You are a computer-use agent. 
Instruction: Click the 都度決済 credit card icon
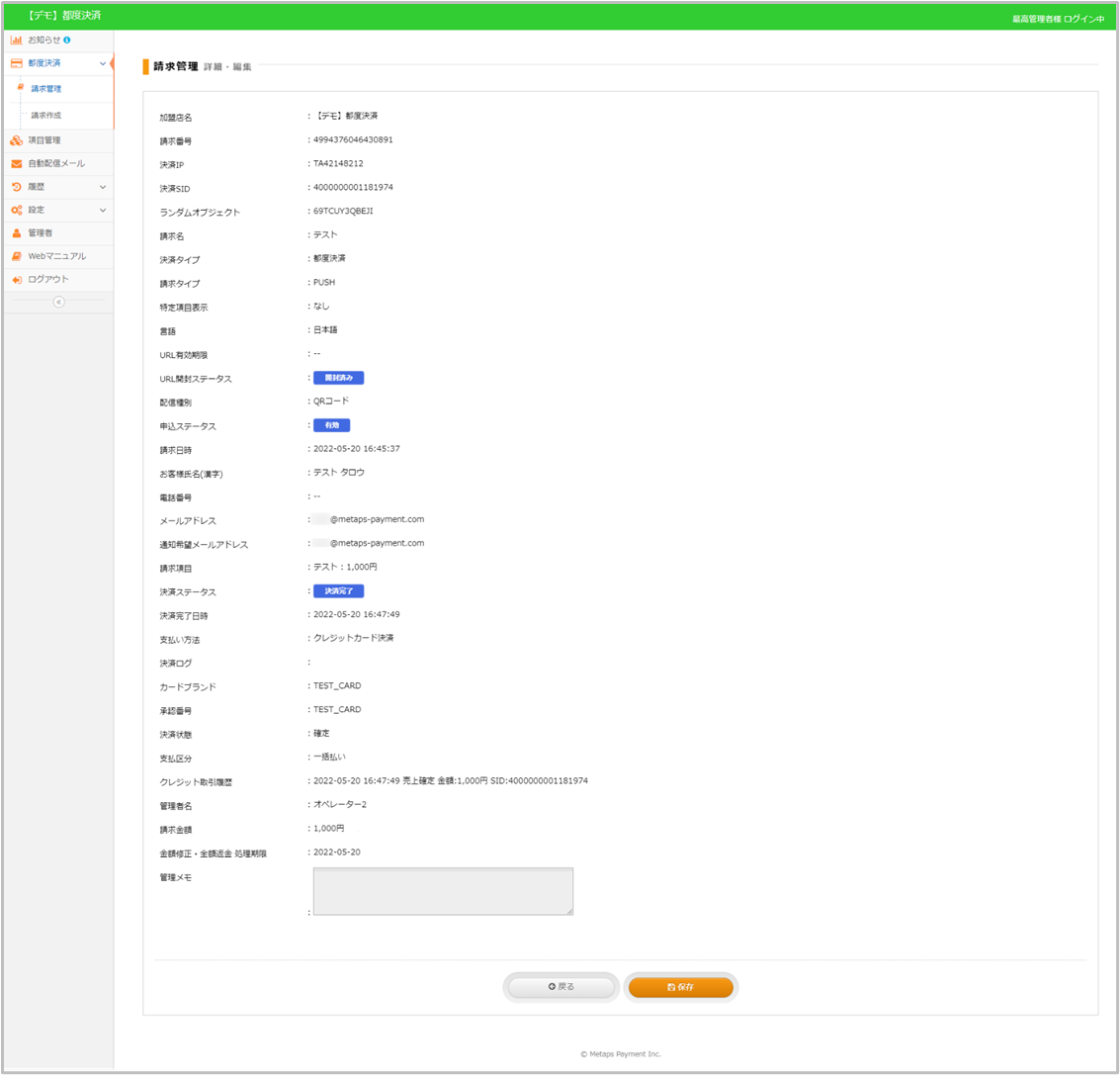pos(17,63)
